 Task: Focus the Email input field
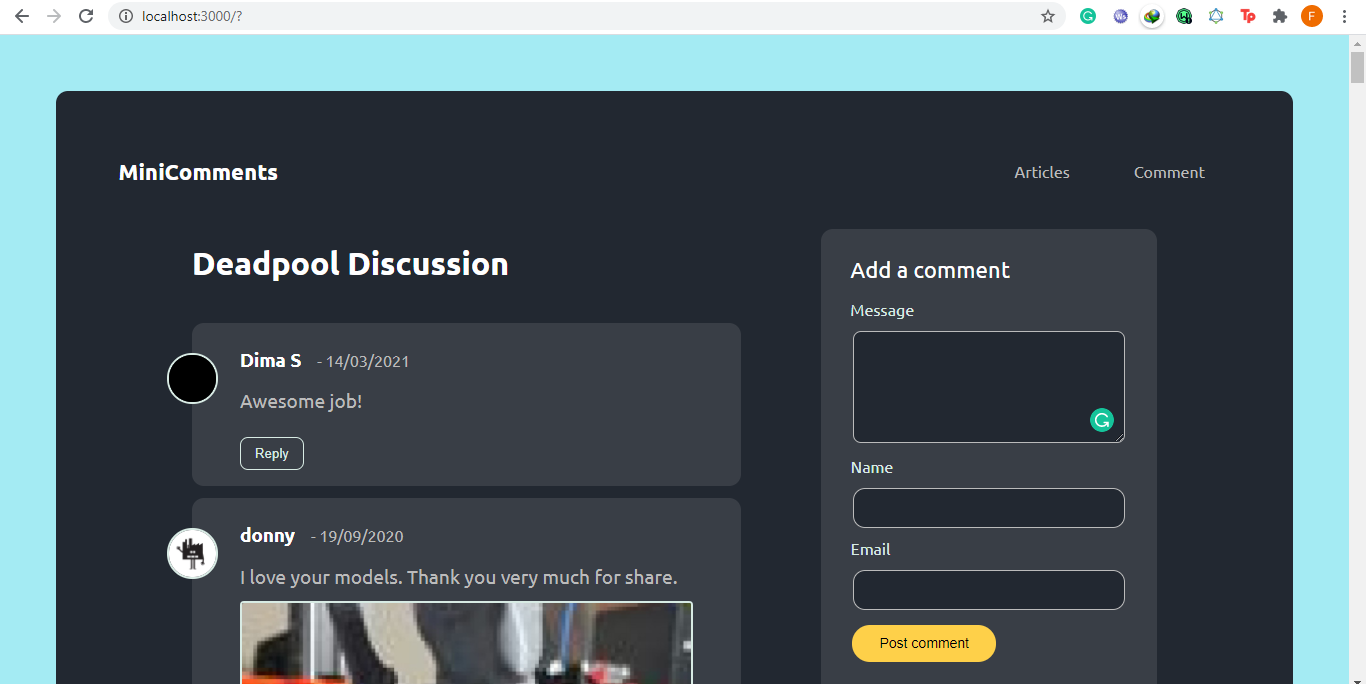[989, 590]
